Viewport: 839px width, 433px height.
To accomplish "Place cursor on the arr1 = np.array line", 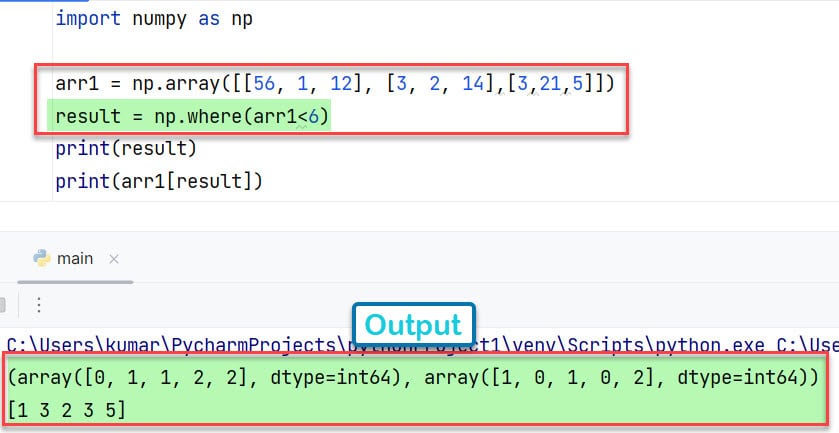I will [335, 84].
